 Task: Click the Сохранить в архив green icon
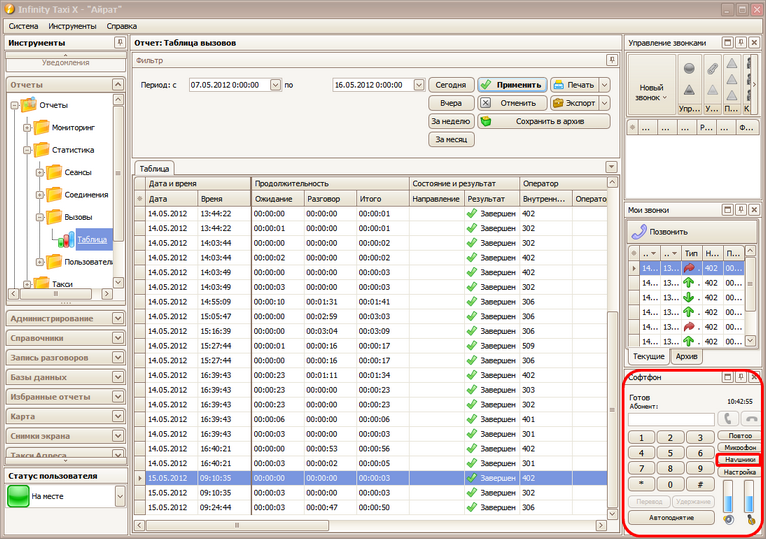point(486,121)
